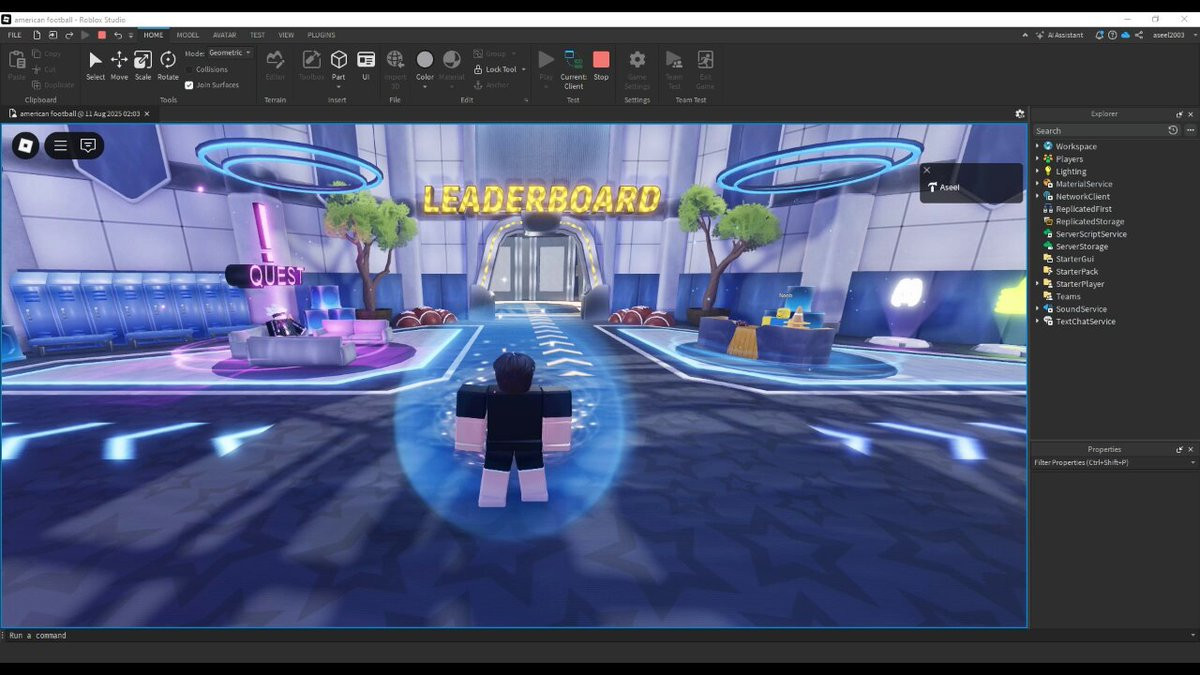Close the in-game player list with X
1200x675 pixels.
coord(927,170)
